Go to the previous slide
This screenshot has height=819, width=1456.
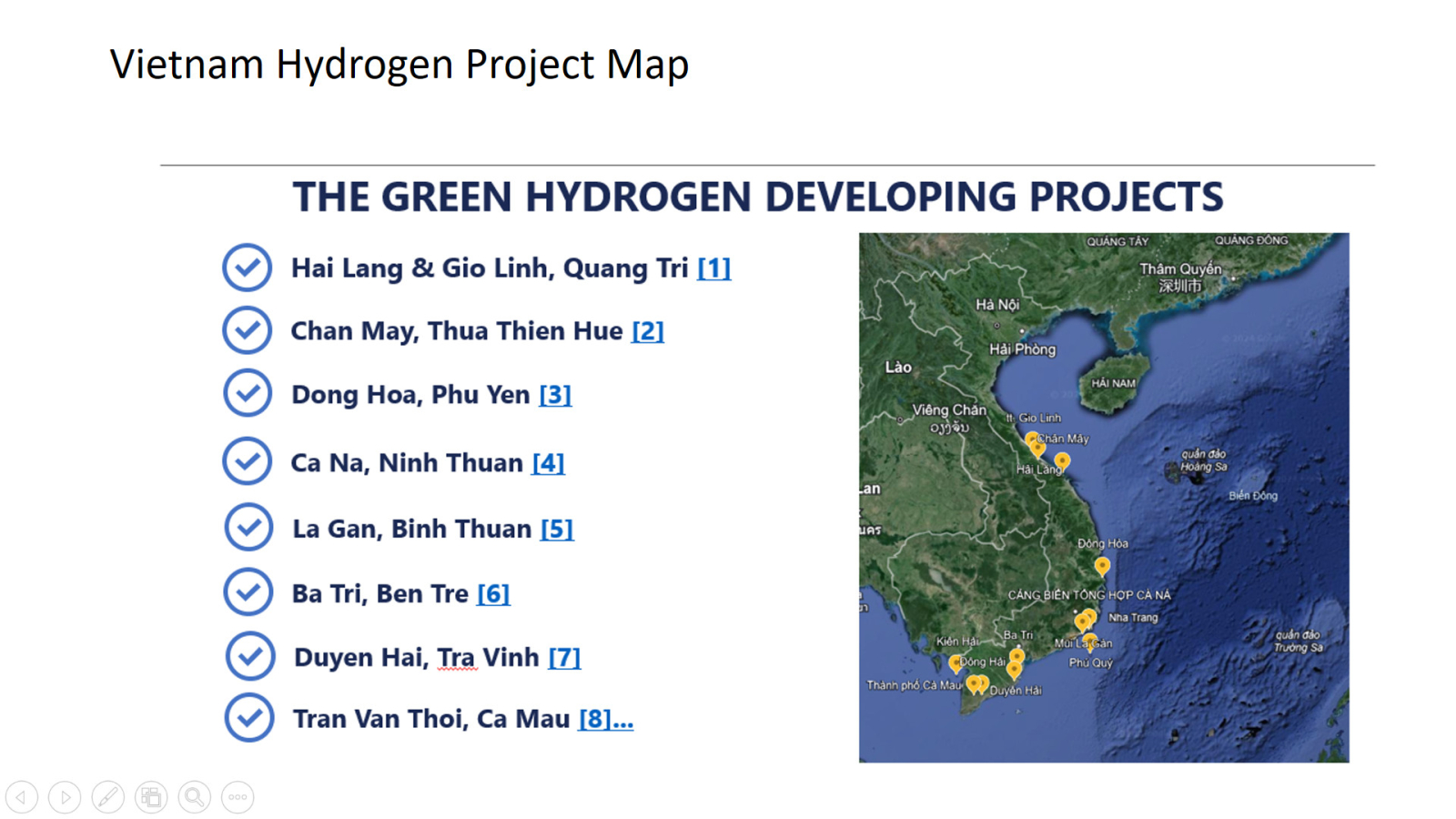[x=22, y=797]
